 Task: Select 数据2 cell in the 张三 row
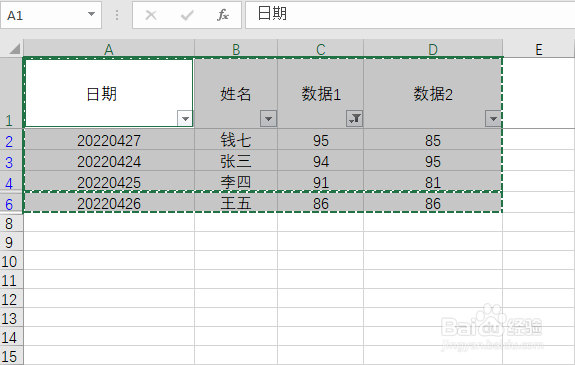[x=433, y=160]
